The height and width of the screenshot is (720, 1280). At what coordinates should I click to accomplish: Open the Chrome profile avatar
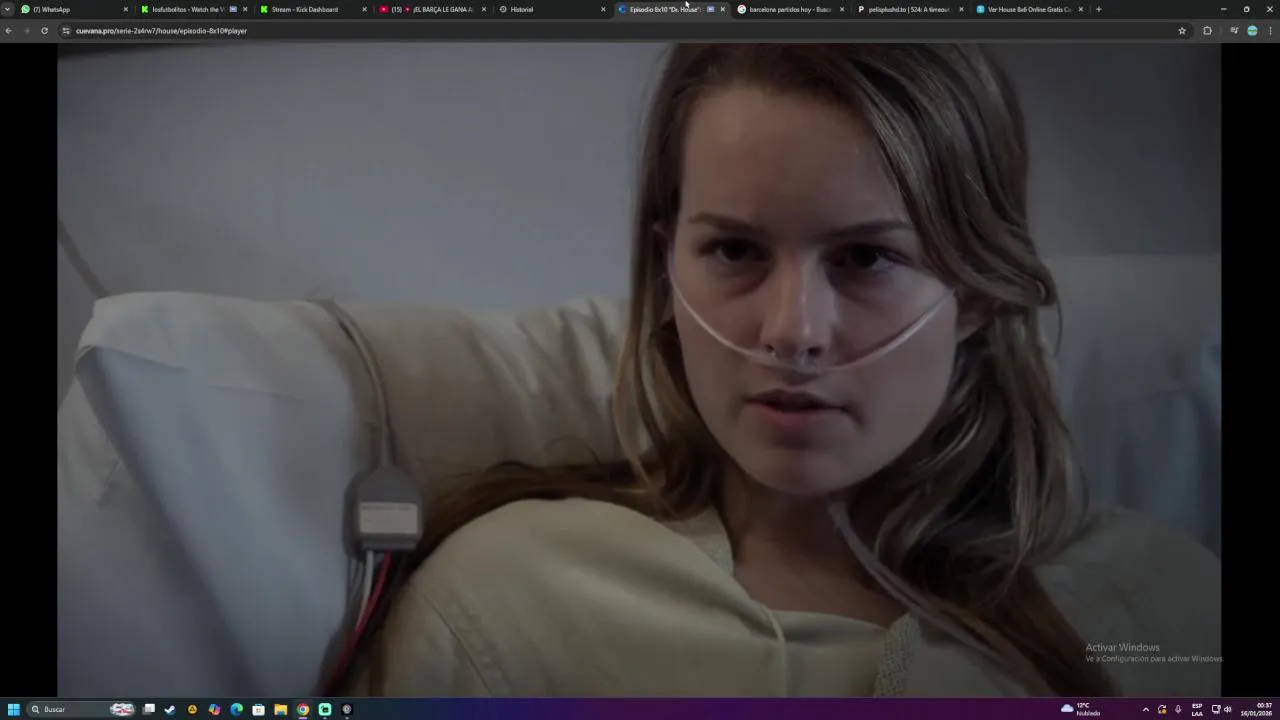tap(1252, 31)
